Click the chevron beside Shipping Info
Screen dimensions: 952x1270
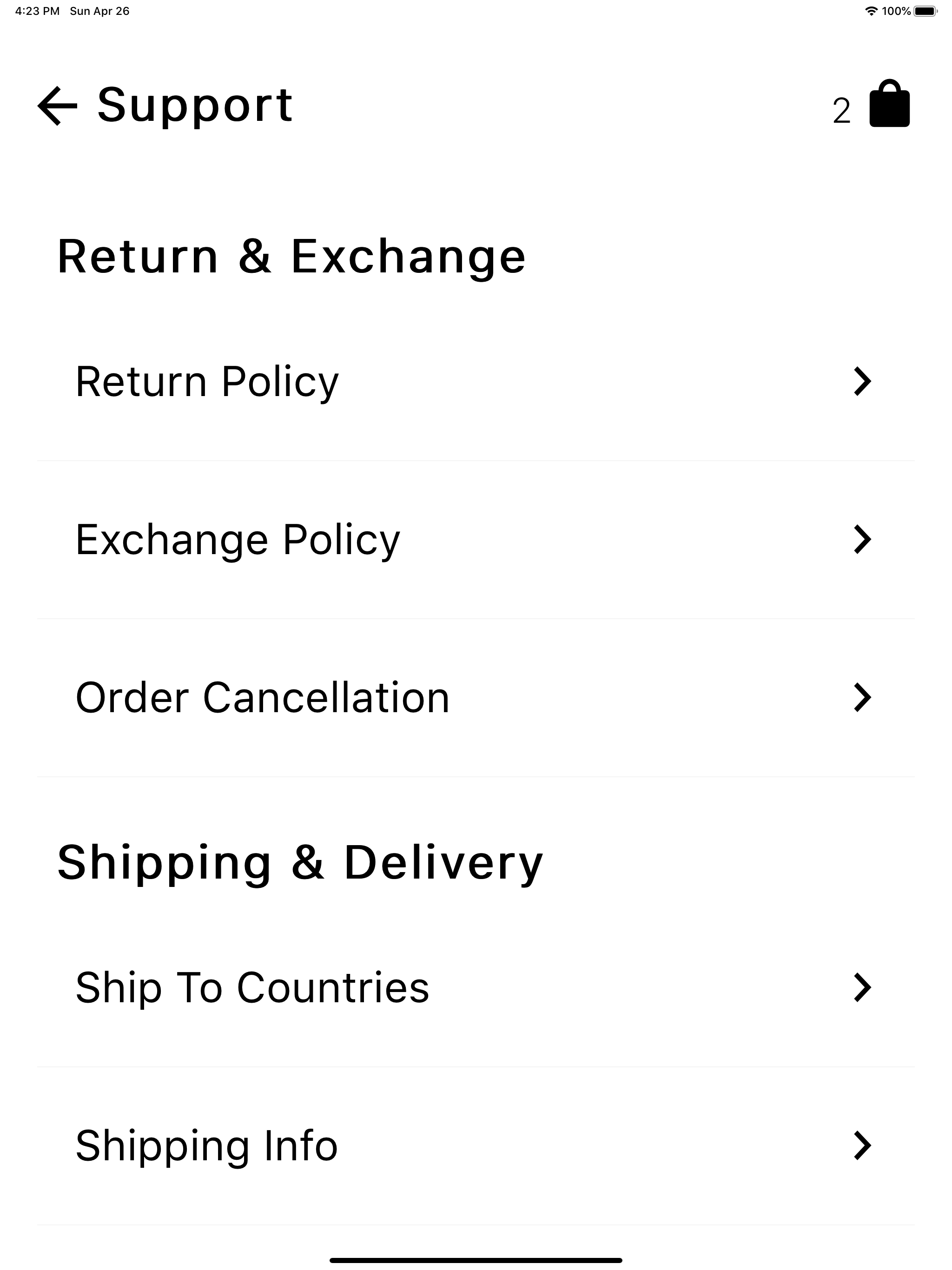862,1145
